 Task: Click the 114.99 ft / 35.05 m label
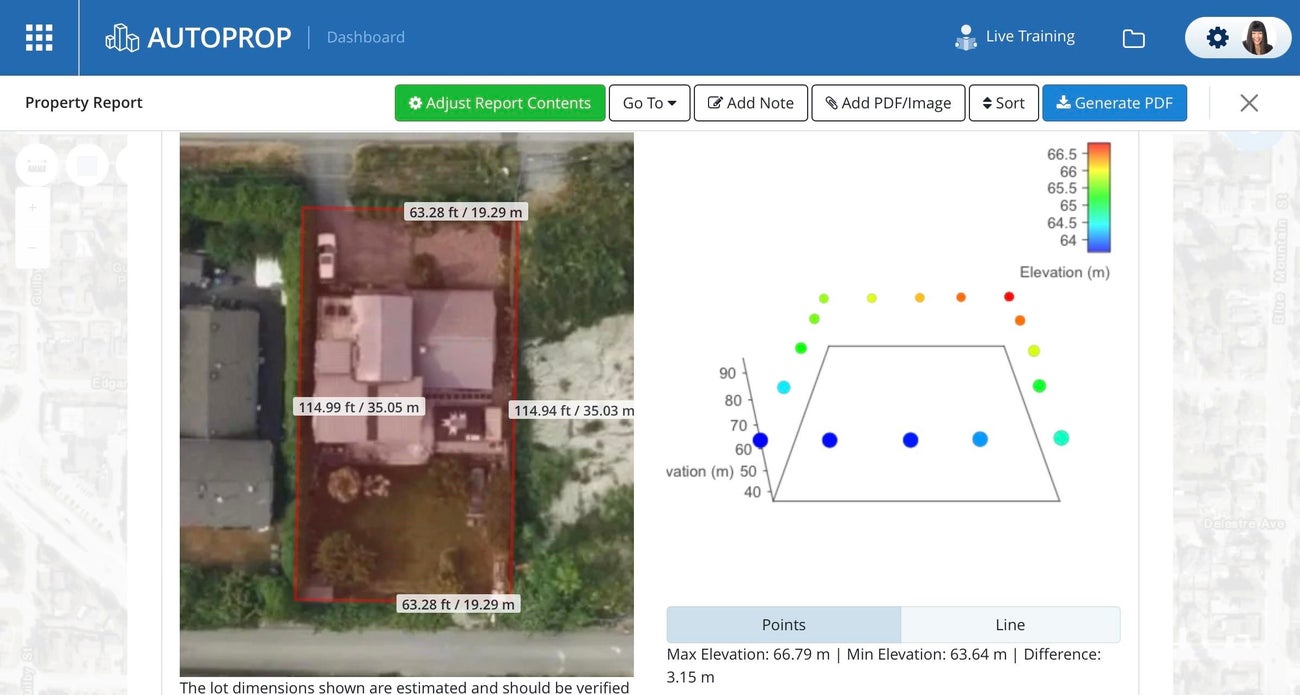360,407
